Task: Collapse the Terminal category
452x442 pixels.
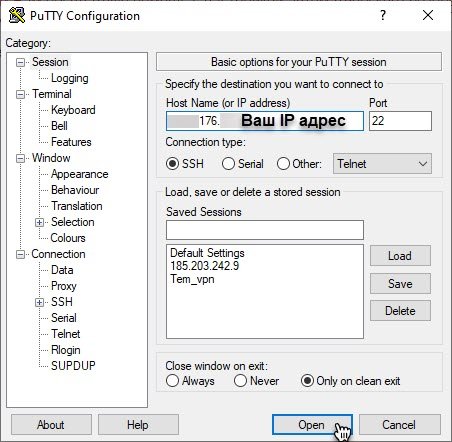Action: pyautogui.click(x=20, y=95)
